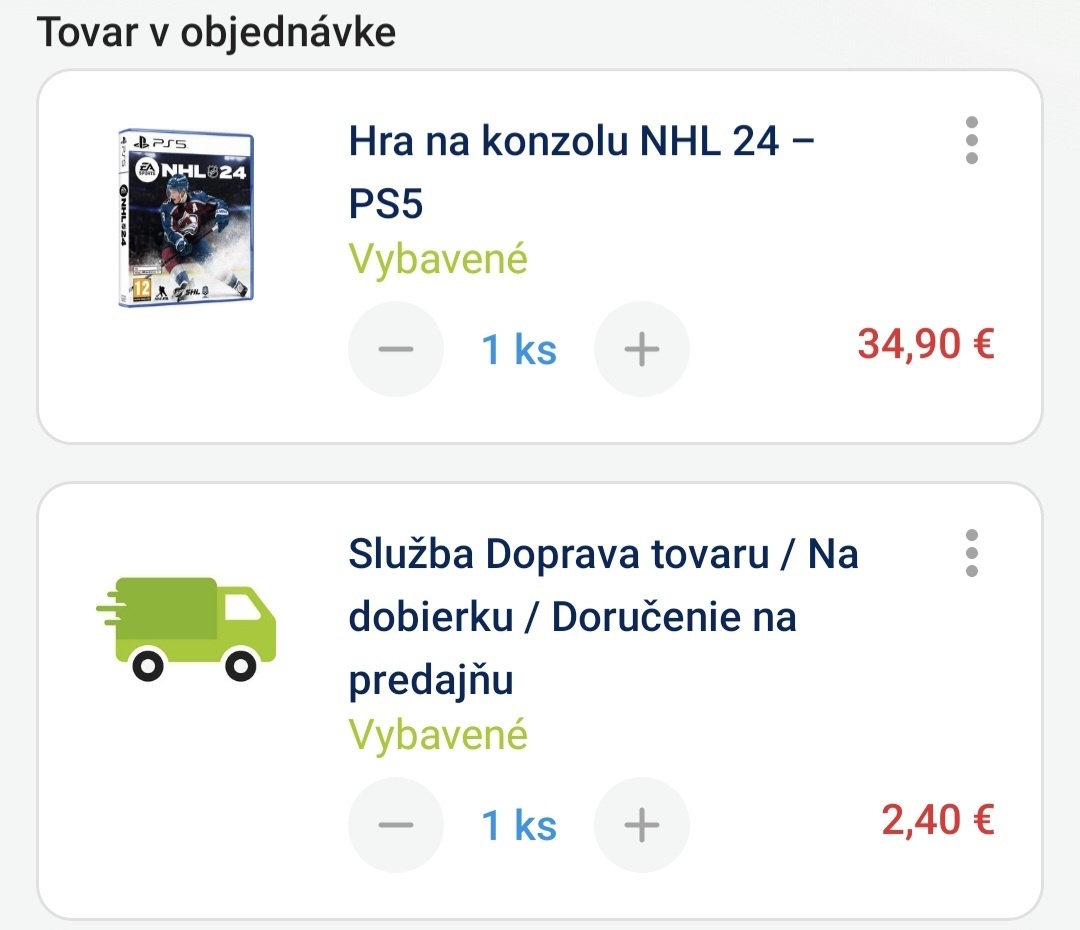Select the '1 ks' quantity under NHL 24

click(518, 348)
